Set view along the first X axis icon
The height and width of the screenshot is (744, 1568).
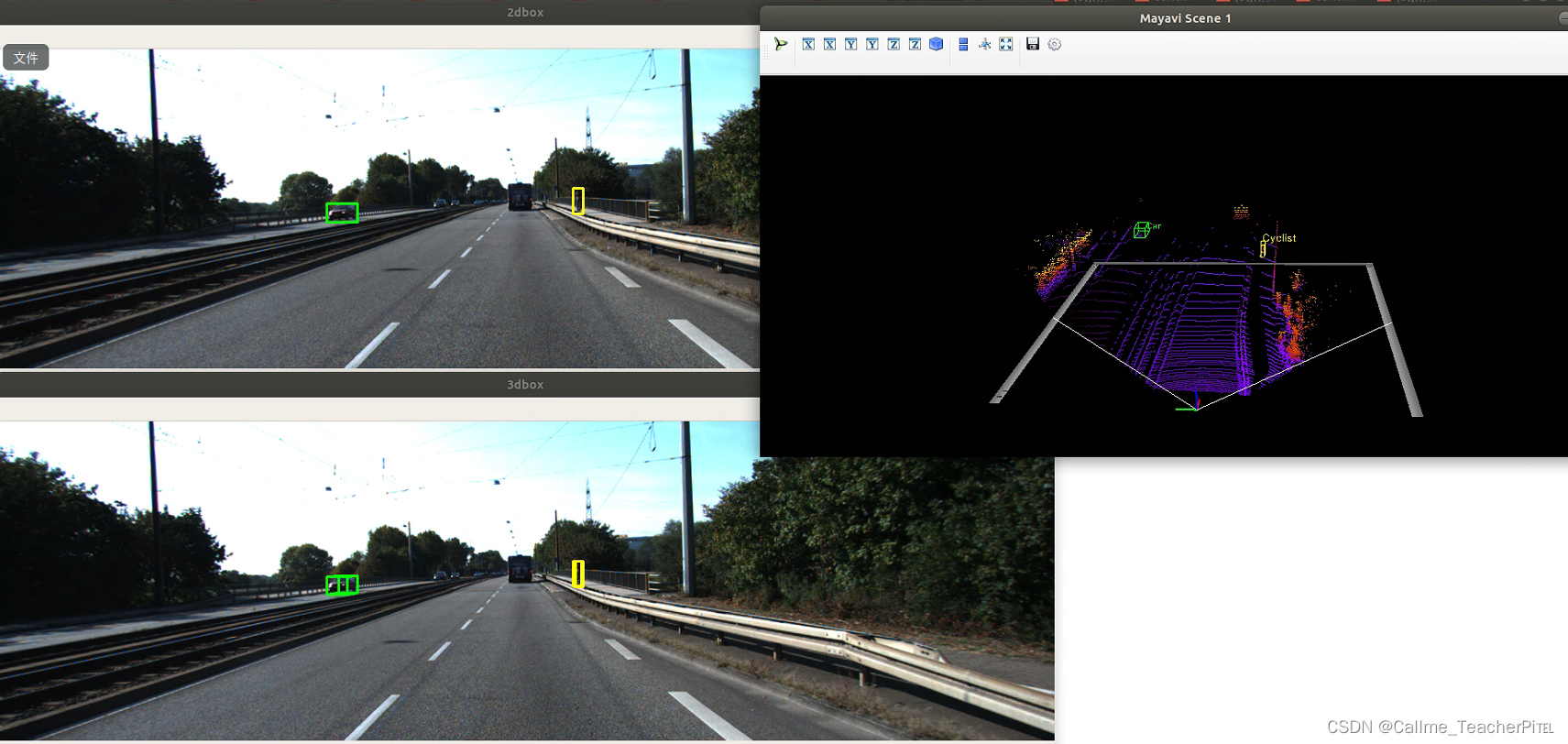coord(808,44)
